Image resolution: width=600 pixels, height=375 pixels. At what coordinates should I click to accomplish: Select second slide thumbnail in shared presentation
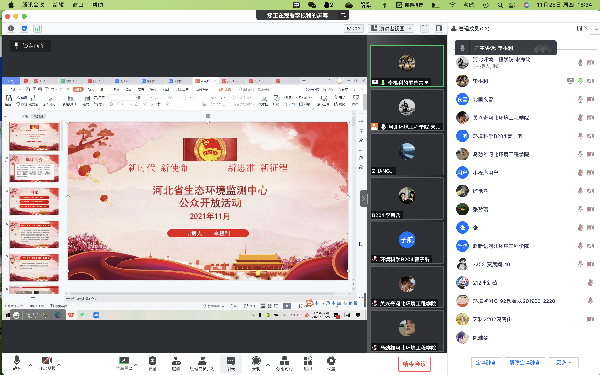[34, 168]
